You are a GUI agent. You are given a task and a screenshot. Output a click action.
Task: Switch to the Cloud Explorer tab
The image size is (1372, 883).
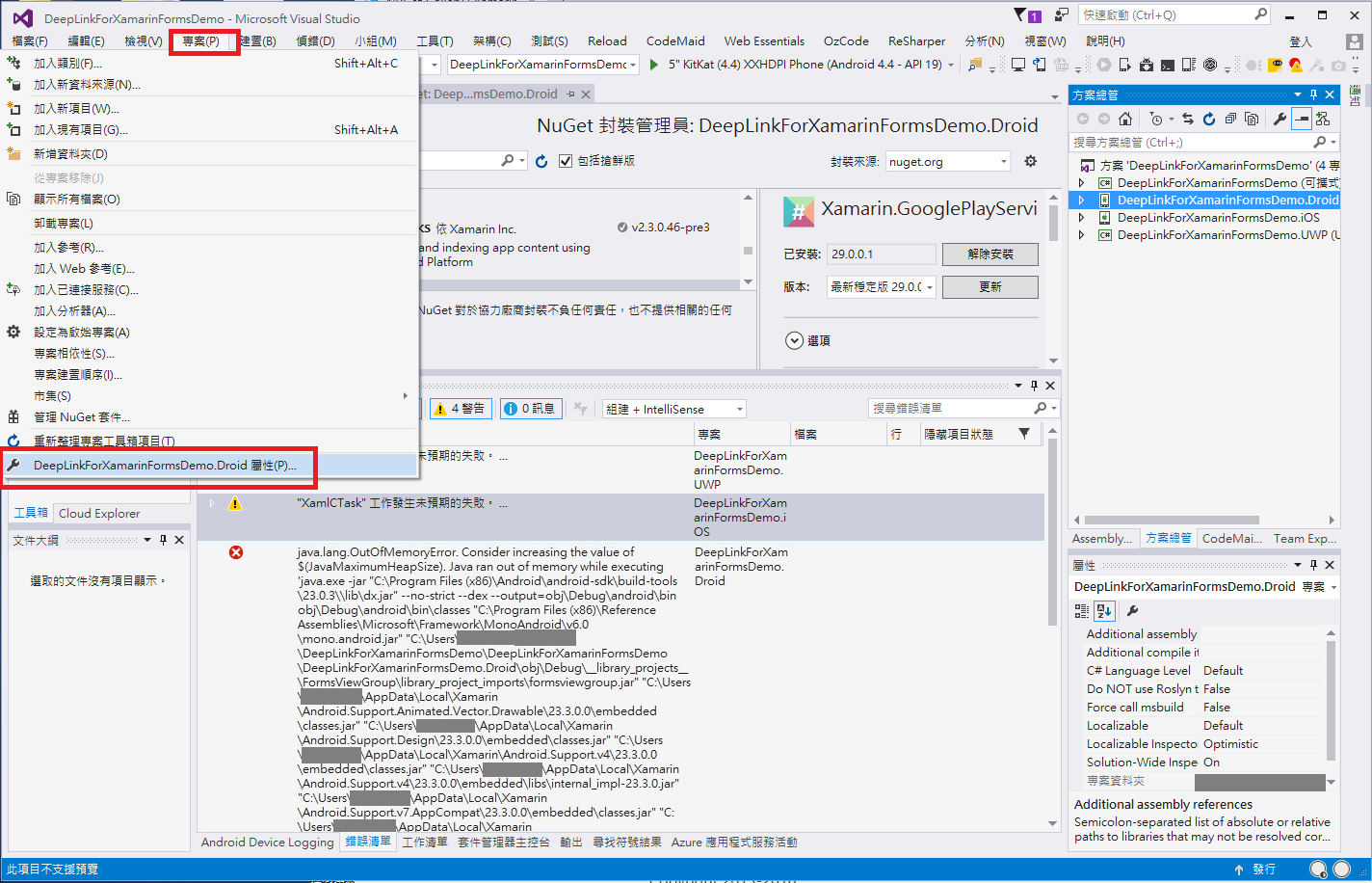pos(99,514)
